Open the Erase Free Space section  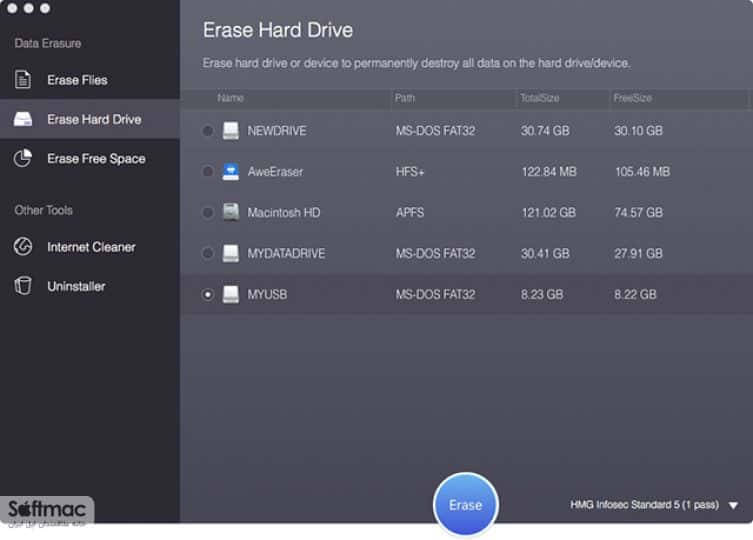click(90, 159)
